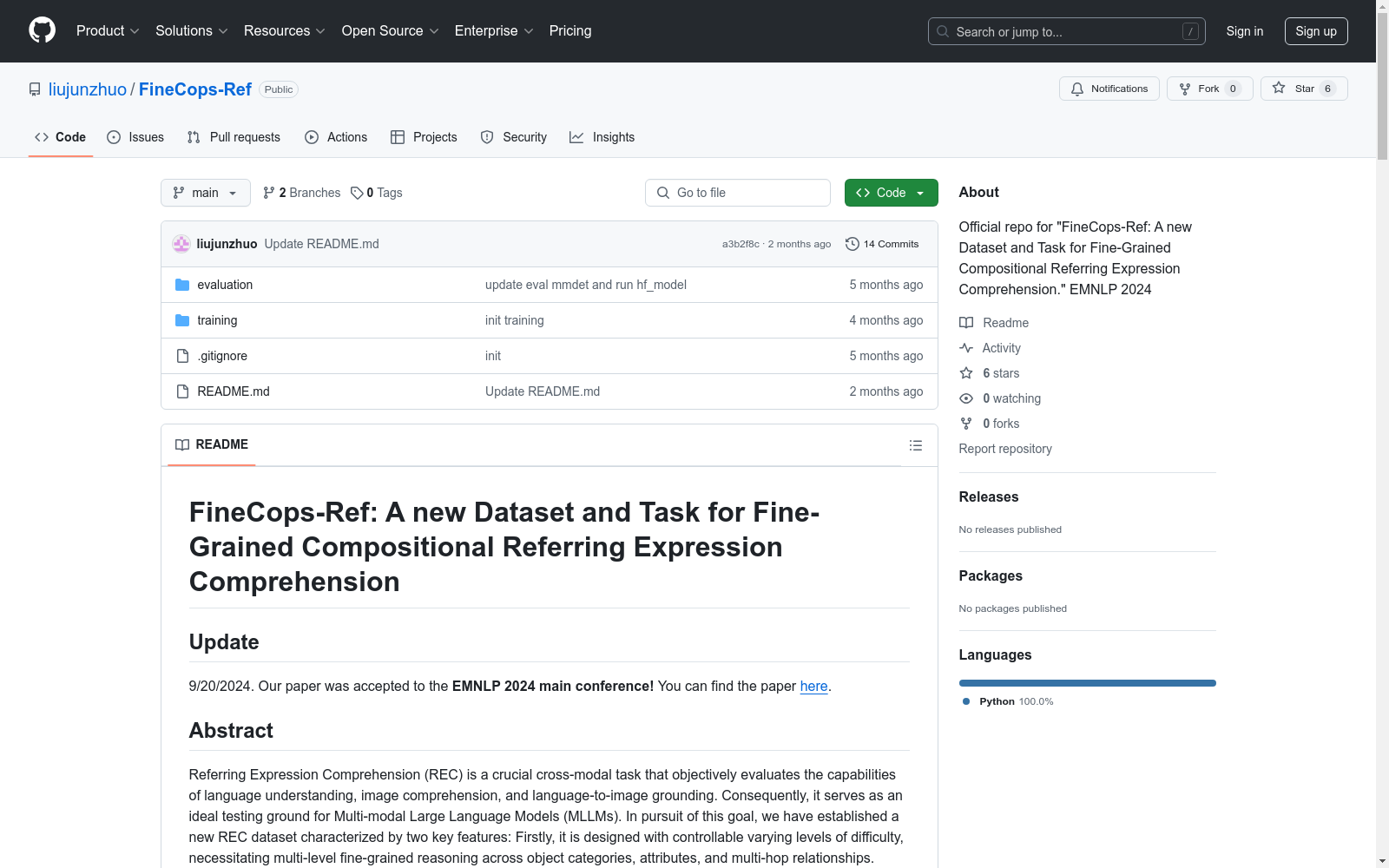Image resolution: width=1389 pixels, height=868 pixels.
Task: Expand the Enterprise menu
Action: (494, 30)
